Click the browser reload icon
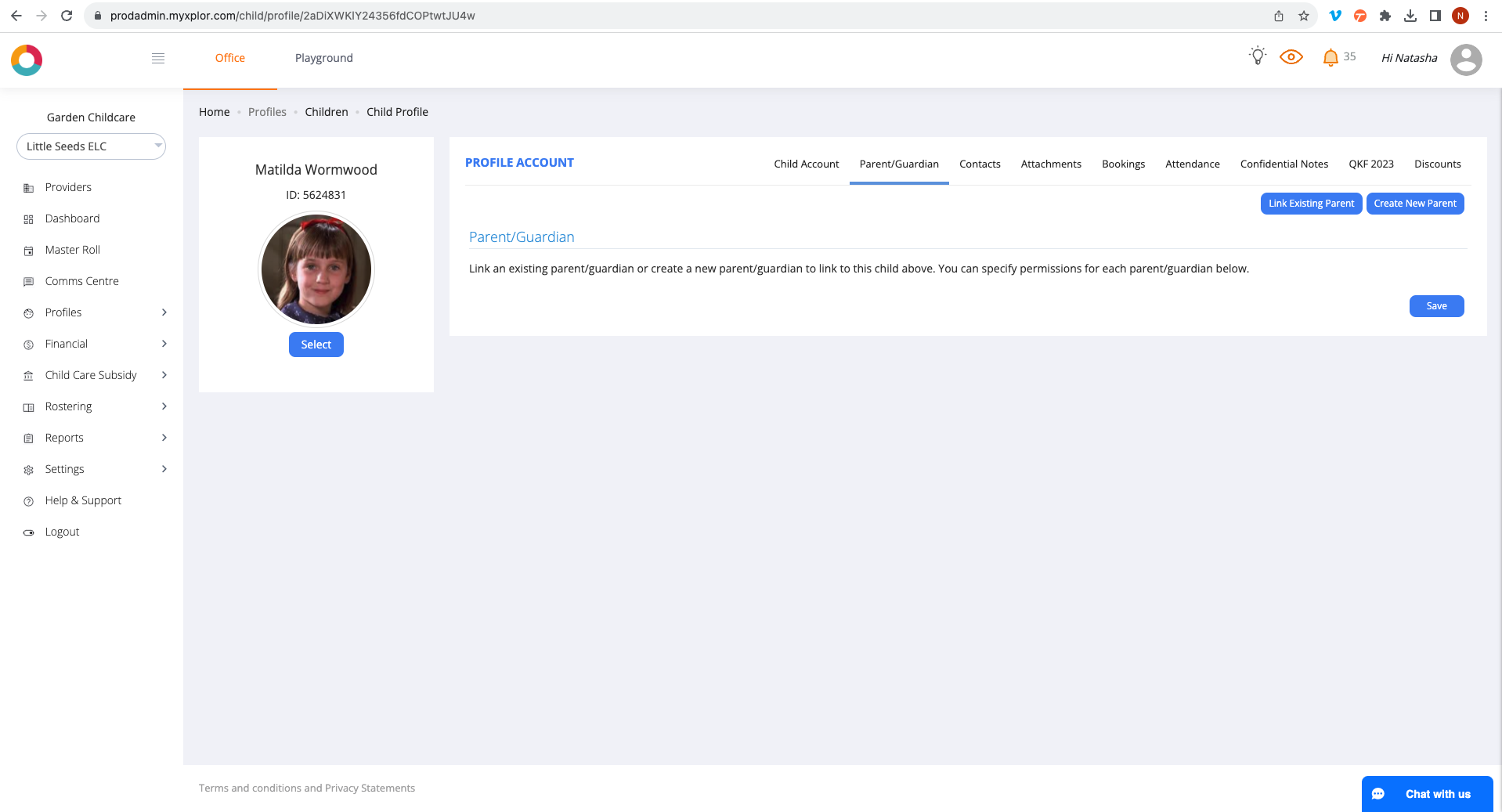This screenshot has width=1502, height=812. click(67, 16)
